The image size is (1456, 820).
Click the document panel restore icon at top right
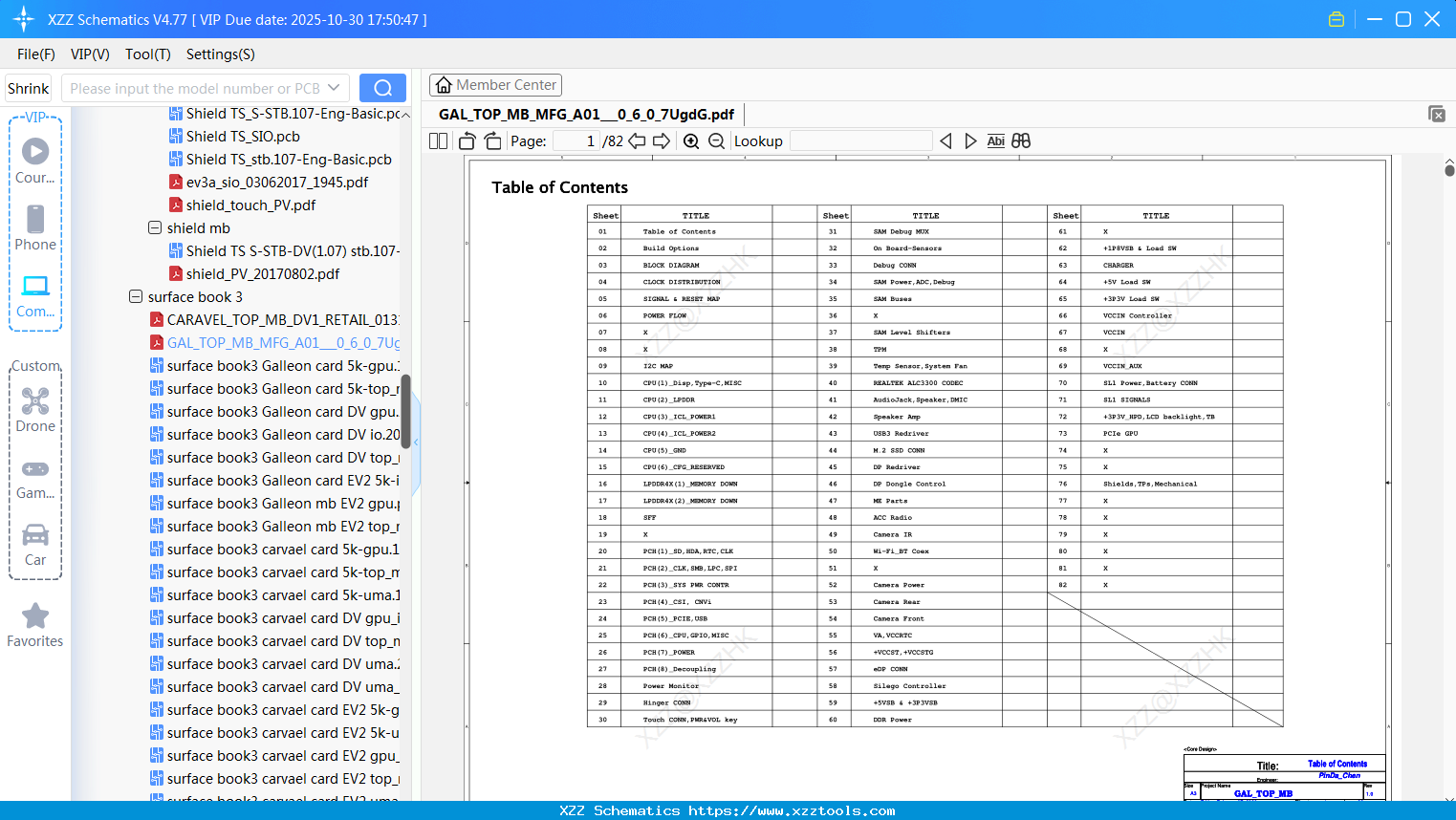point(1437,114)
